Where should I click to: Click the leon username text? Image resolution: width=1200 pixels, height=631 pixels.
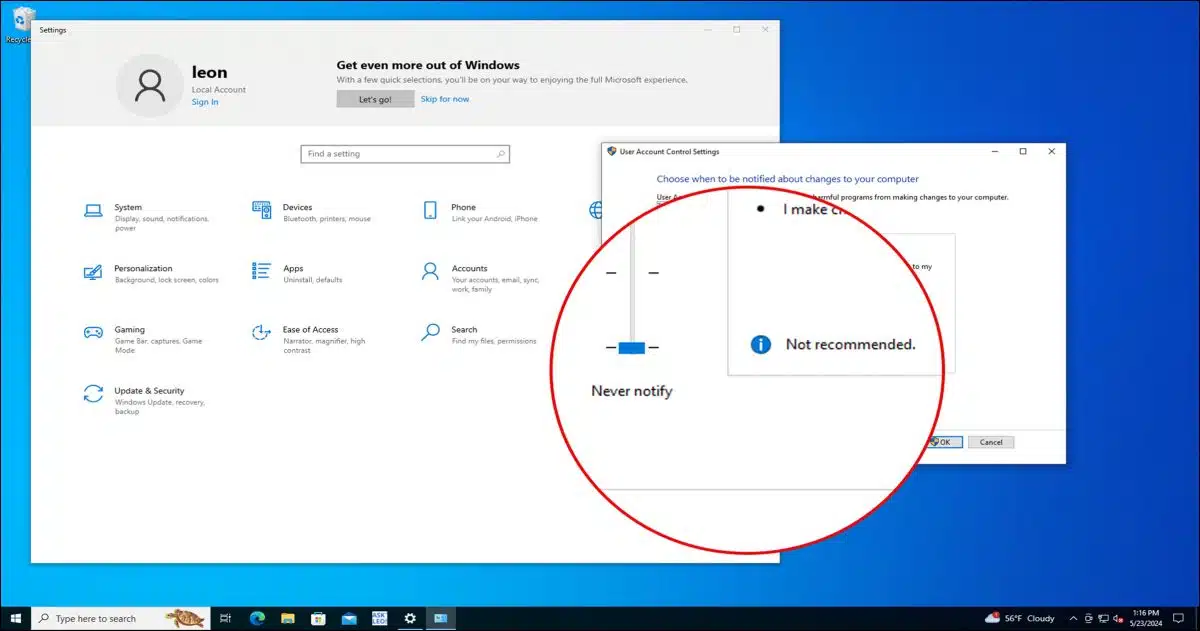pyautogui.click(x=210, y=72)
